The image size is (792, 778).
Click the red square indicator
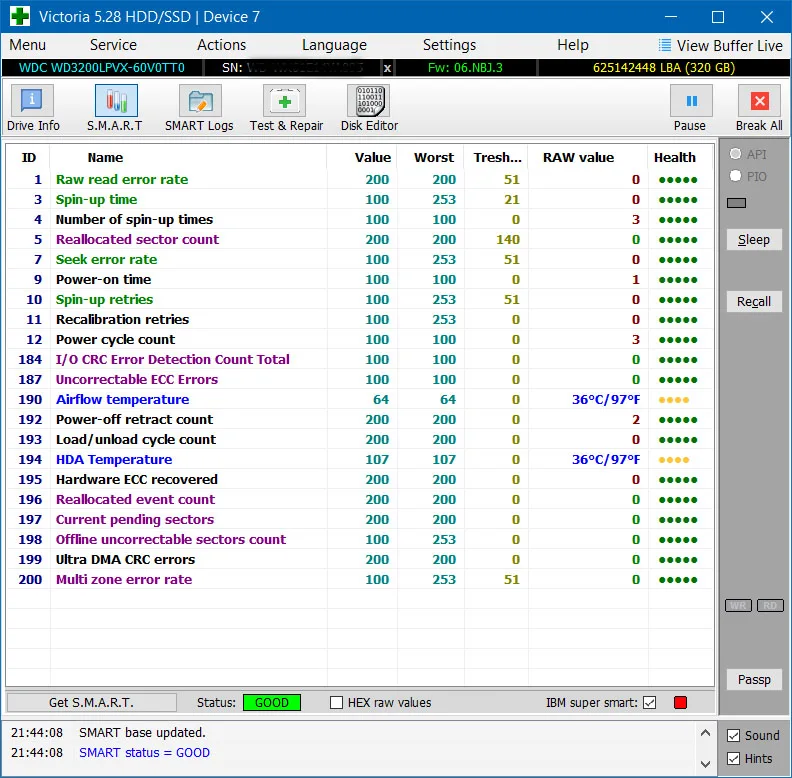(681, 703)
